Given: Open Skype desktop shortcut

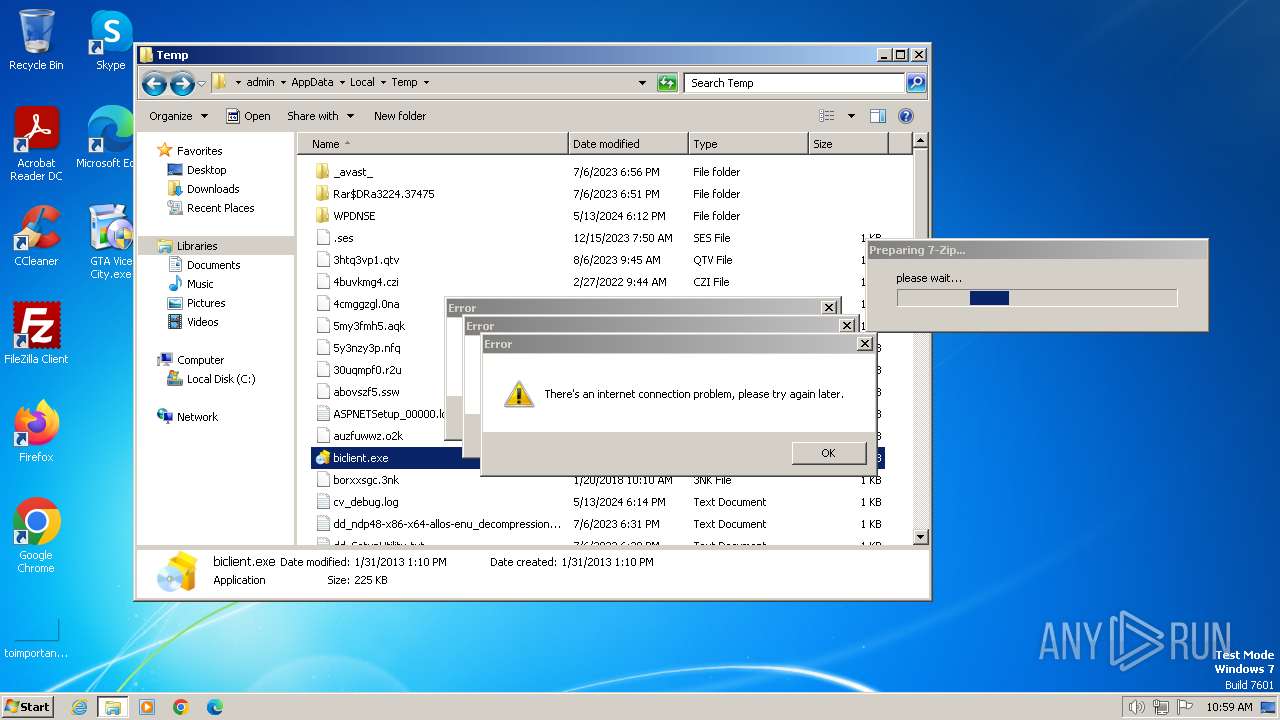Looking at the screenshot, I should [x=111, y=40].
